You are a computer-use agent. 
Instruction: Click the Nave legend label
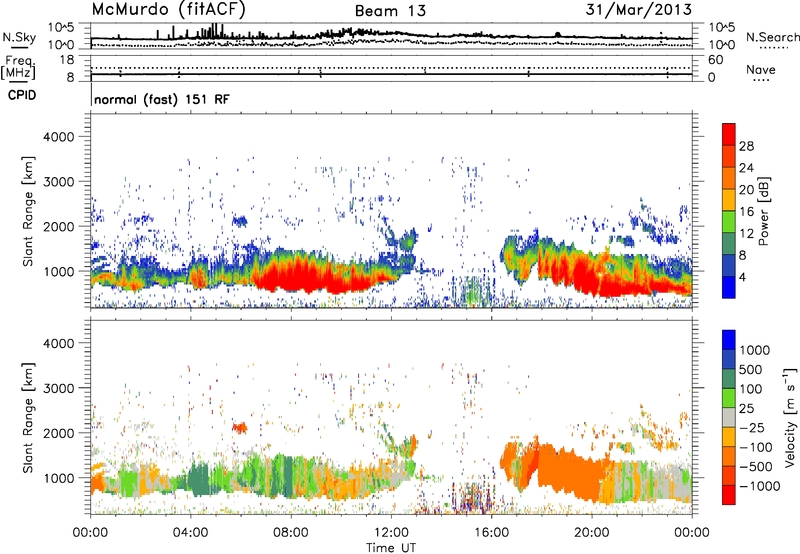[x=761, y=69]
